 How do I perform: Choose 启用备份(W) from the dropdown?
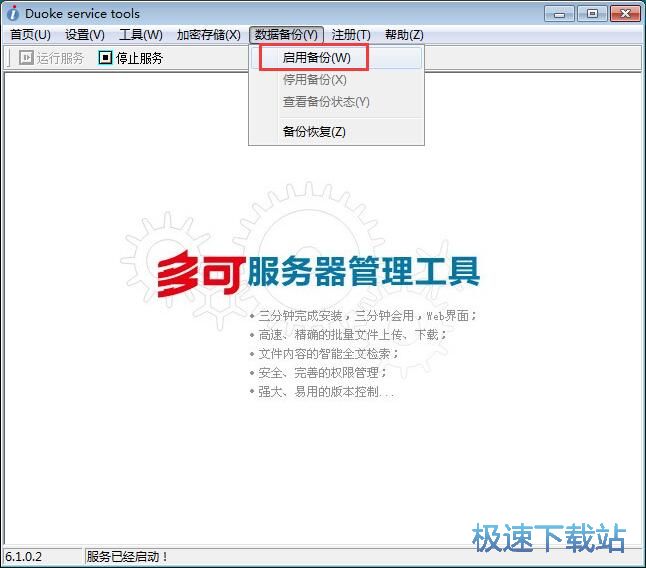(x=336, y=58)
